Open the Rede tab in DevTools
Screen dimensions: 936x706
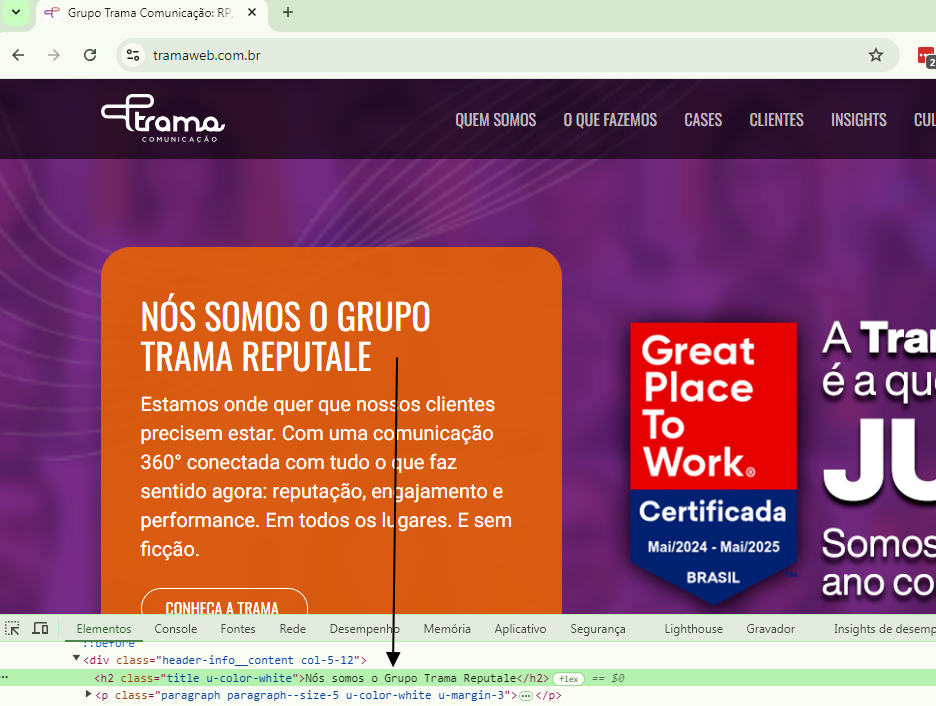coord(292,629)
